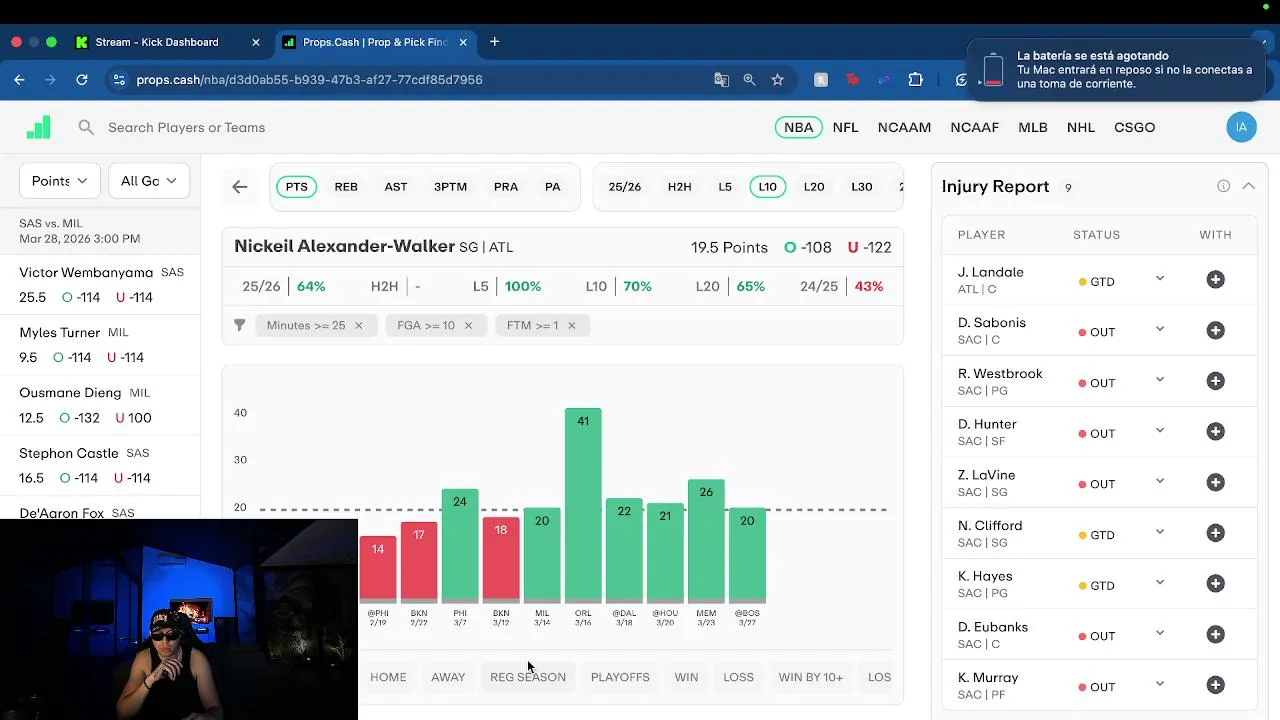This screenshot has width=1280, height=720.
Task: Expand R. Westbrook status chevron
Action: [1160, 380]
